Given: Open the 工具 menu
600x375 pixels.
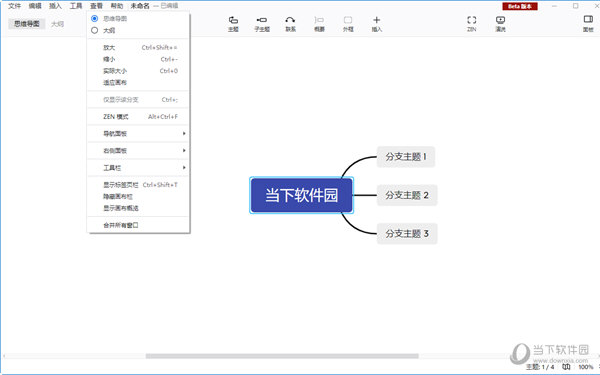Looking at the screenshot, I should point(76,6).
